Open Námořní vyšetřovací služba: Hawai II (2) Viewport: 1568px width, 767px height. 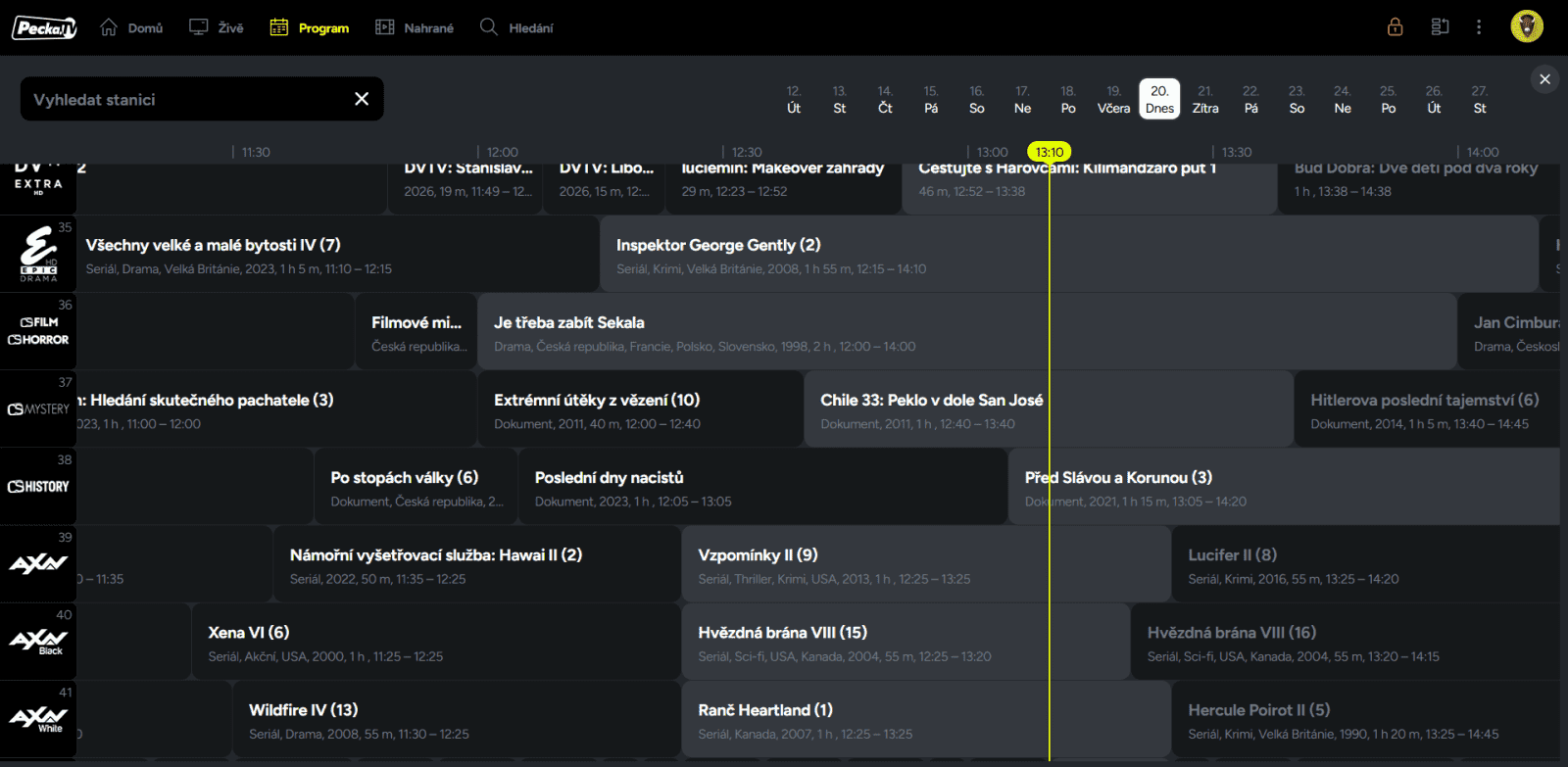pyautogui.click(x=477, y=563)
